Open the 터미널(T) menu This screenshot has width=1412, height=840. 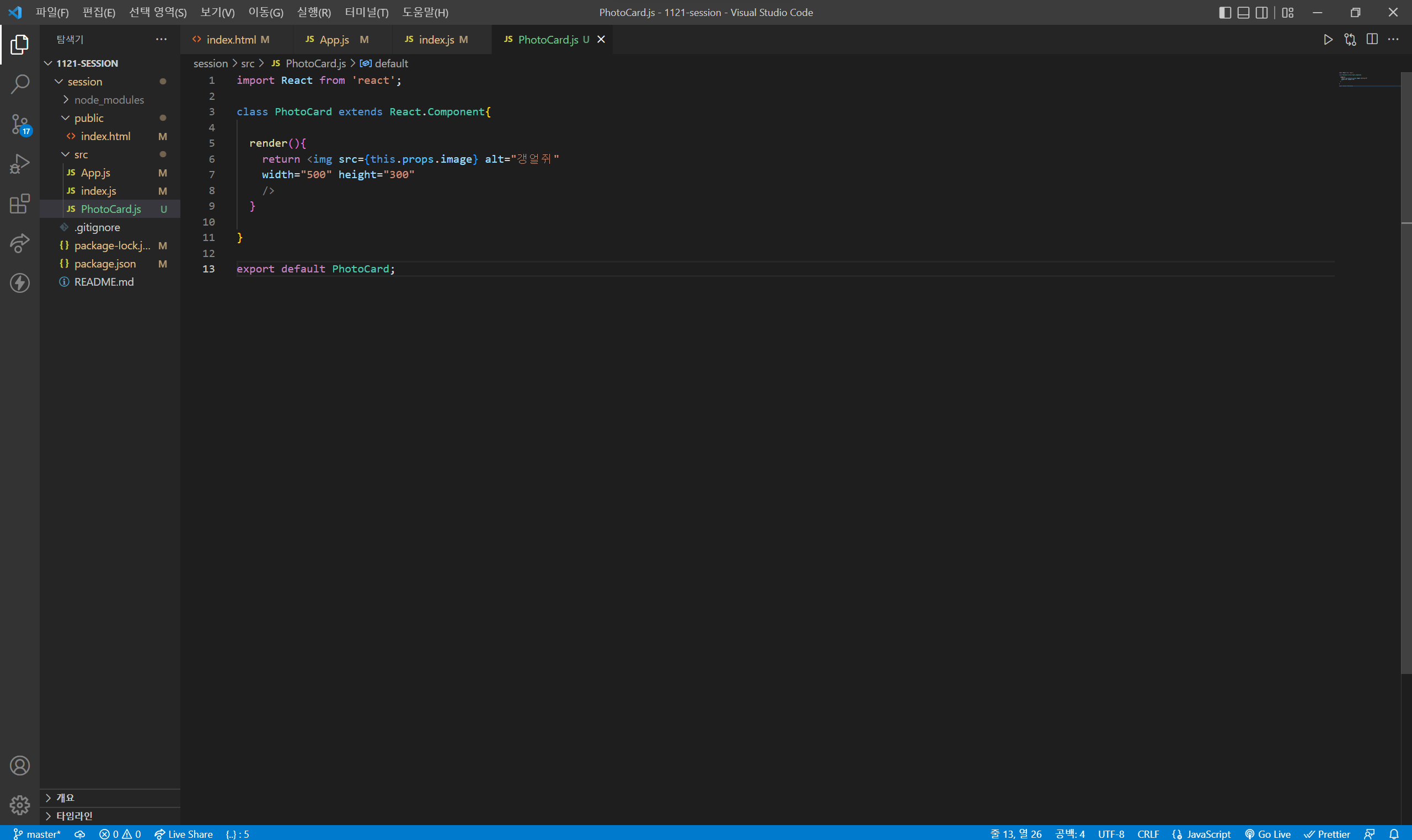pyautogui.click(x=366, y=13)
